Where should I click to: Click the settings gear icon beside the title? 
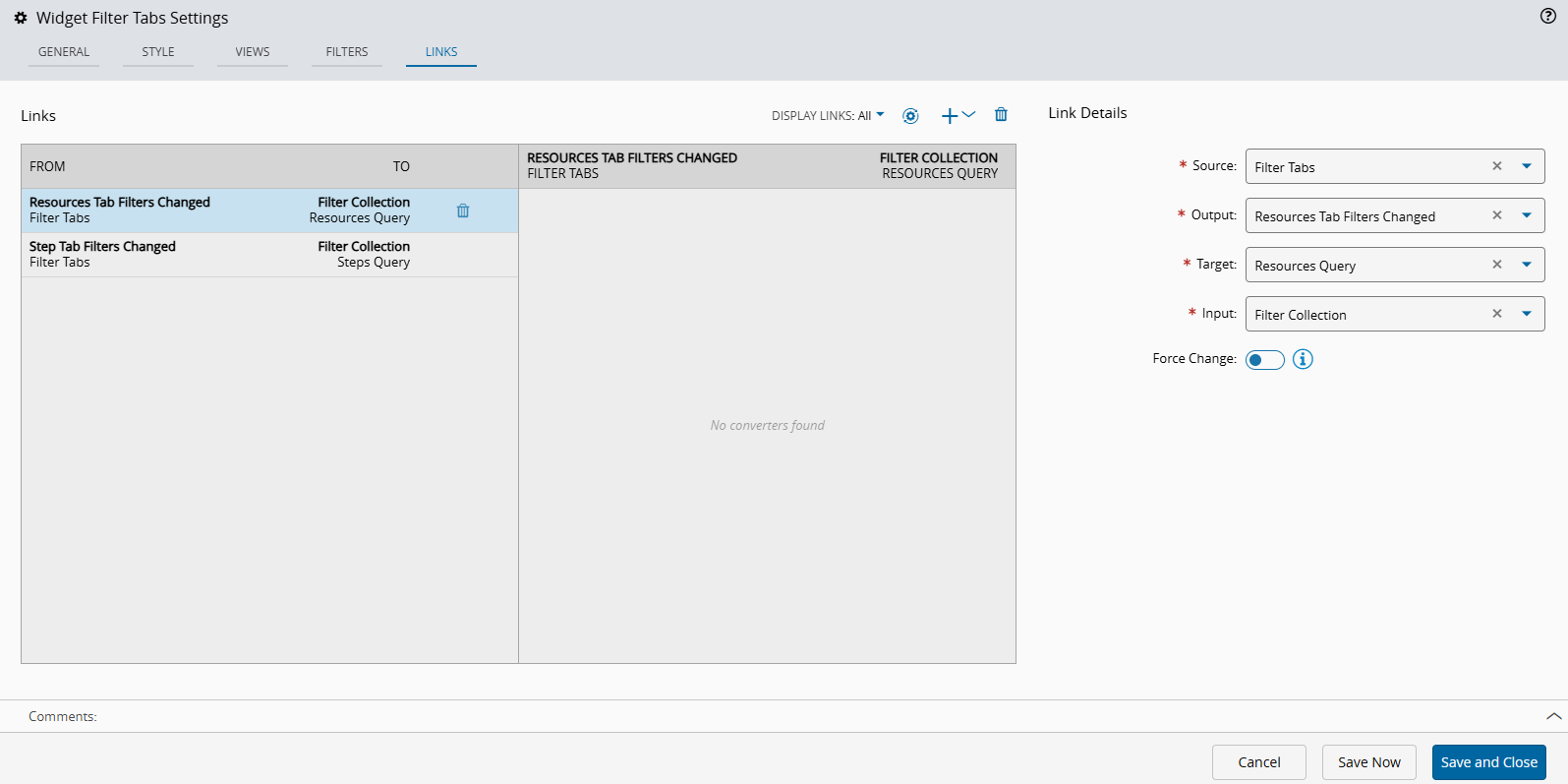[21, 18]
